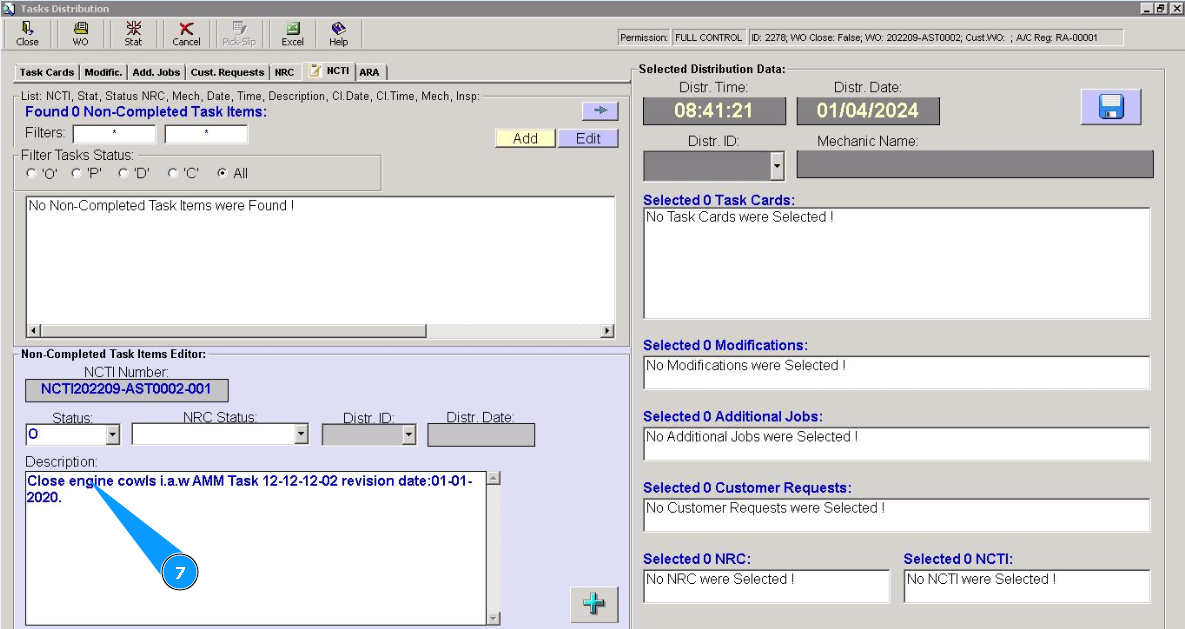Click the editor Distr. Date field
This screenshot has width=1185, height=629.
[x=481, y=435]
